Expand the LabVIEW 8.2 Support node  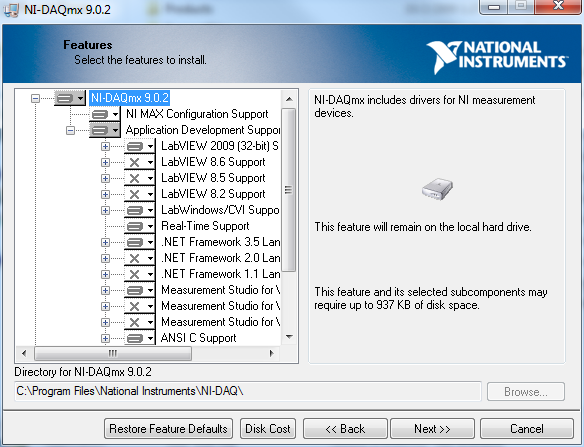(105, 194)
